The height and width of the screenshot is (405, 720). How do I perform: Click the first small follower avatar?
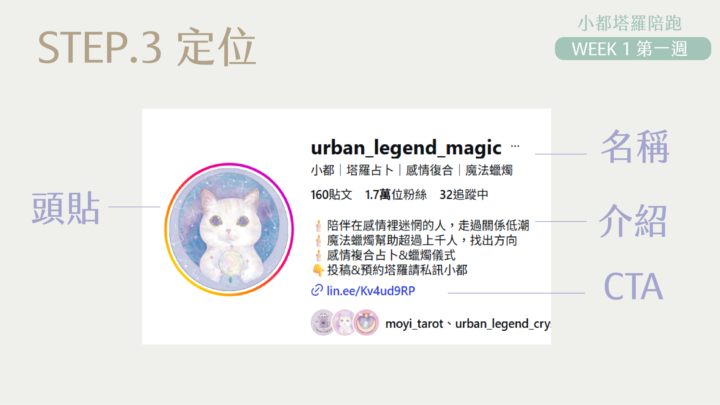click(322, 322)
